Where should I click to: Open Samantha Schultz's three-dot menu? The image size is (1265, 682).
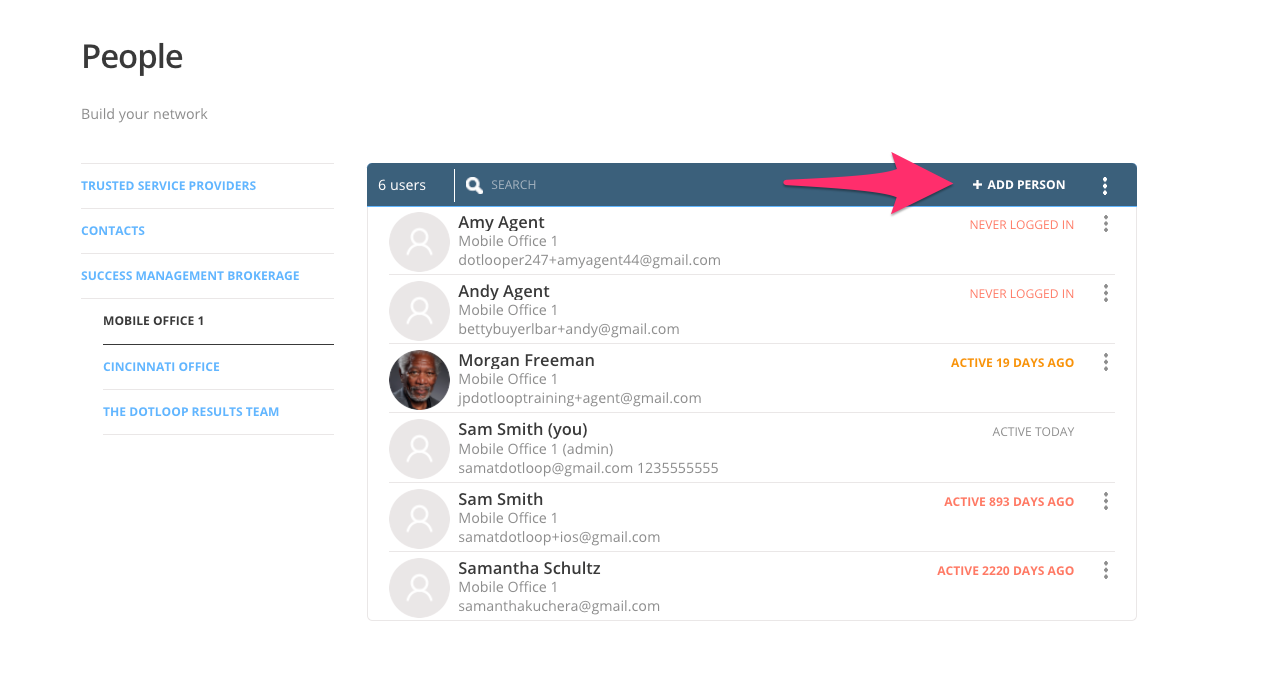coord(1105,570)
